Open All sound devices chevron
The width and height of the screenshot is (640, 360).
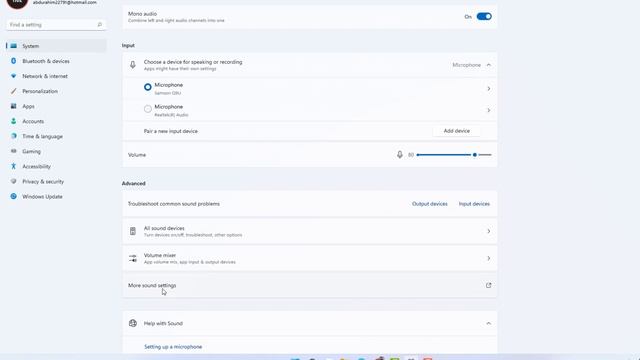click(x=489, y=231)
